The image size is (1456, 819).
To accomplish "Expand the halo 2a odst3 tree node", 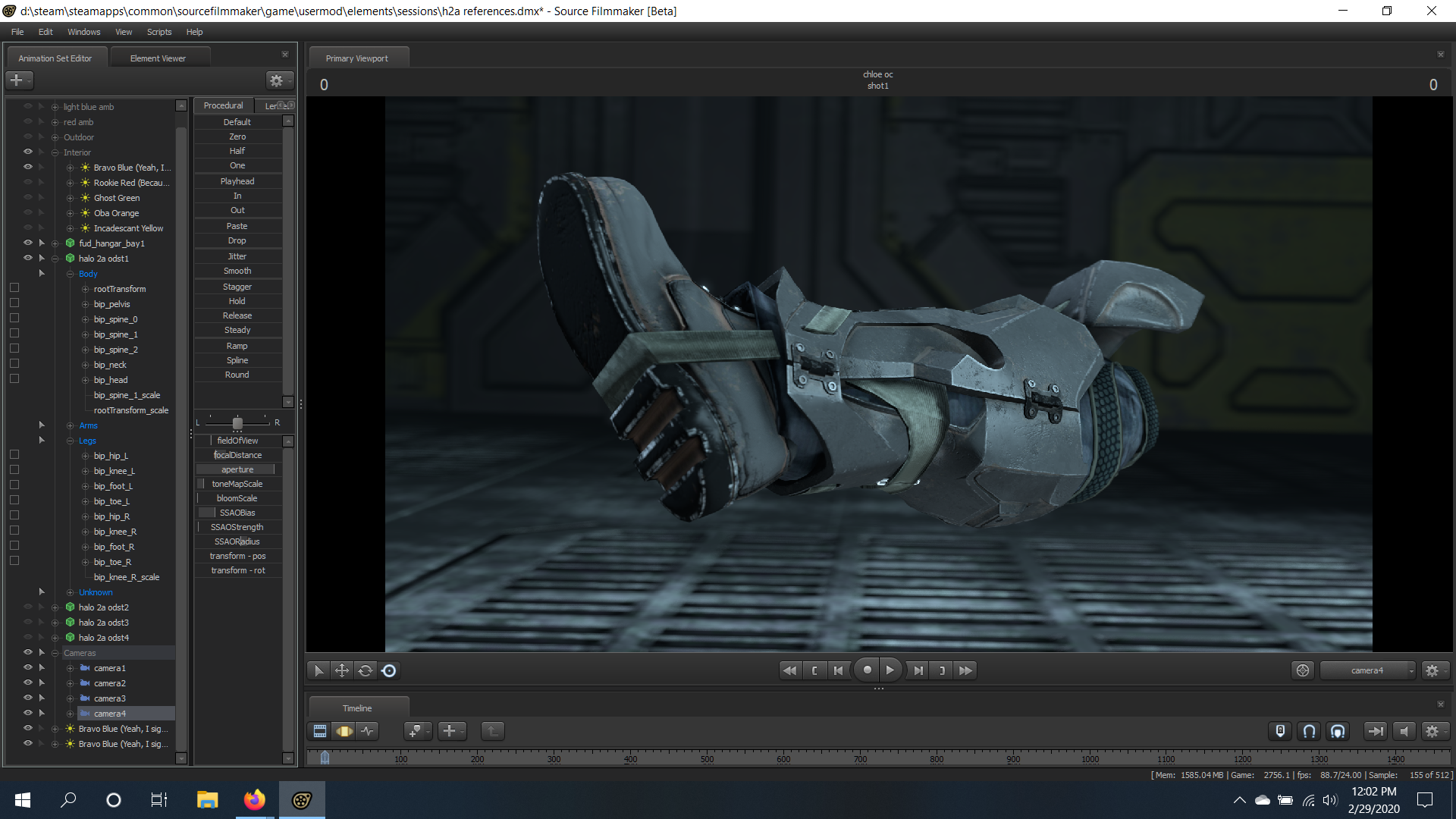I will click(x=55, y=623).
